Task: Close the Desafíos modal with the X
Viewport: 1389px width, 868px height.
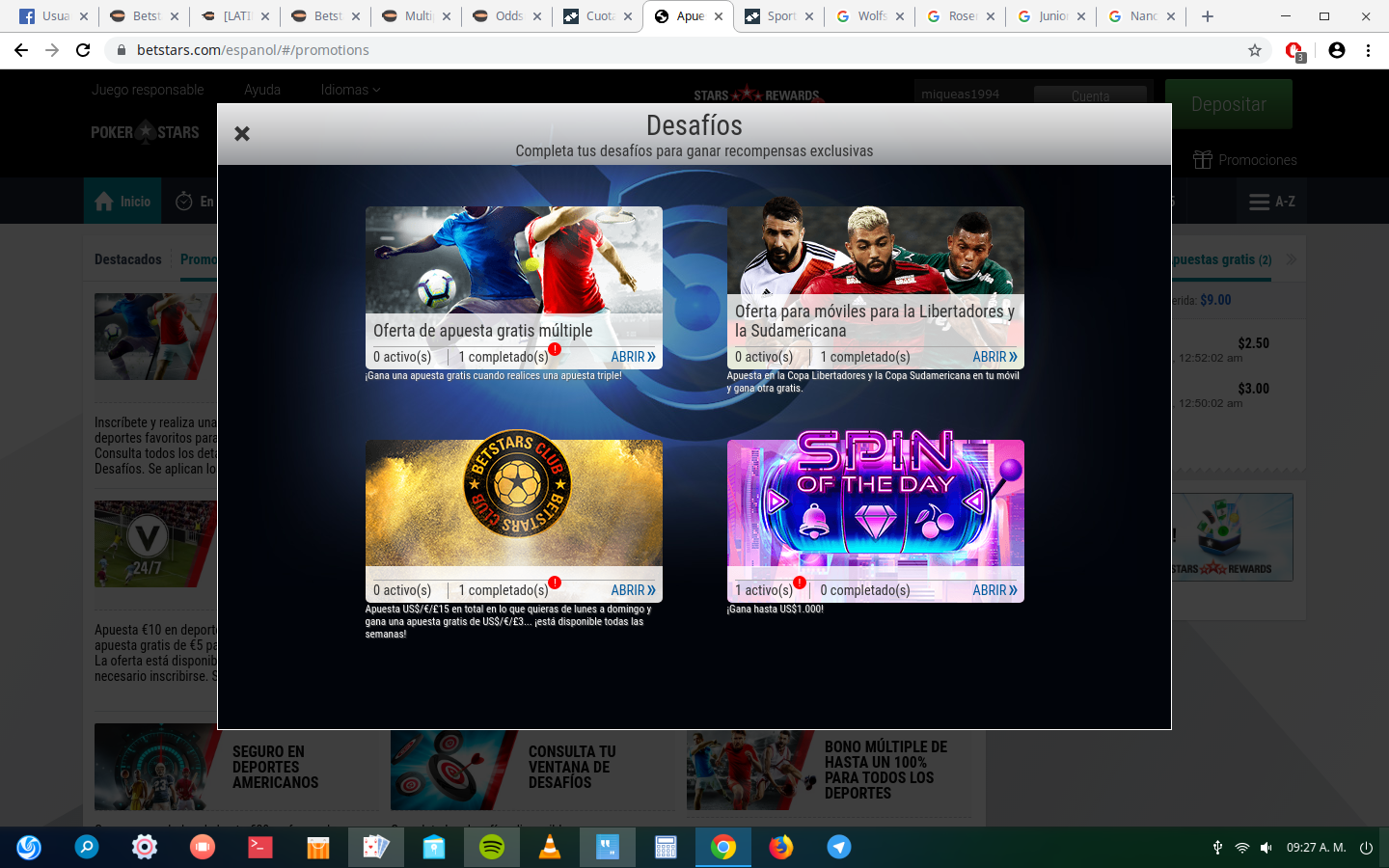Action: tap(242, 133)
